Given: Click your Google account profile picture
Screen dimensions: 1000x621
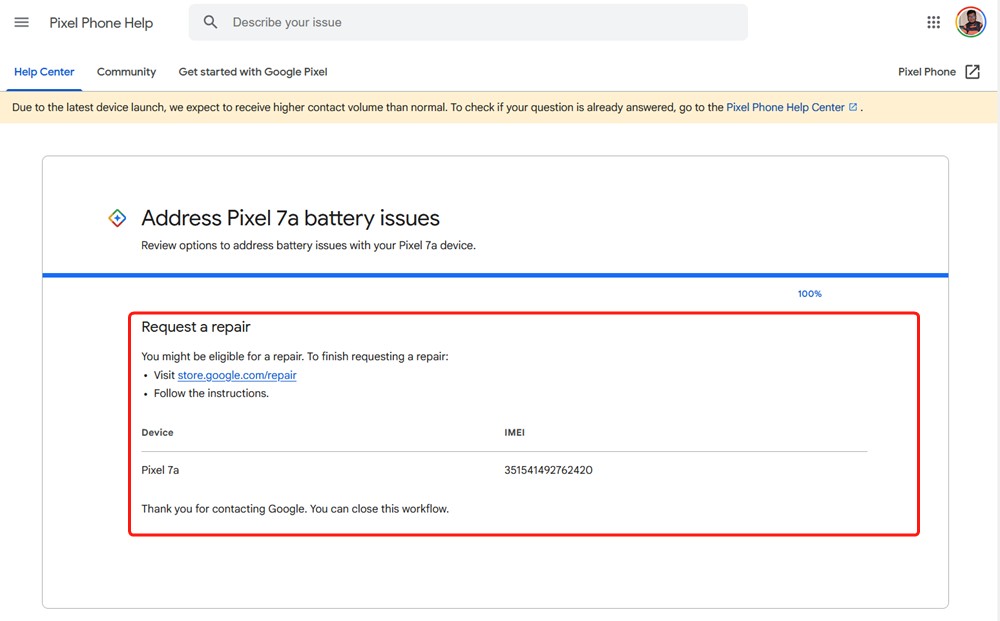Looking at the screenshot, I should click(x=970, y=21).
